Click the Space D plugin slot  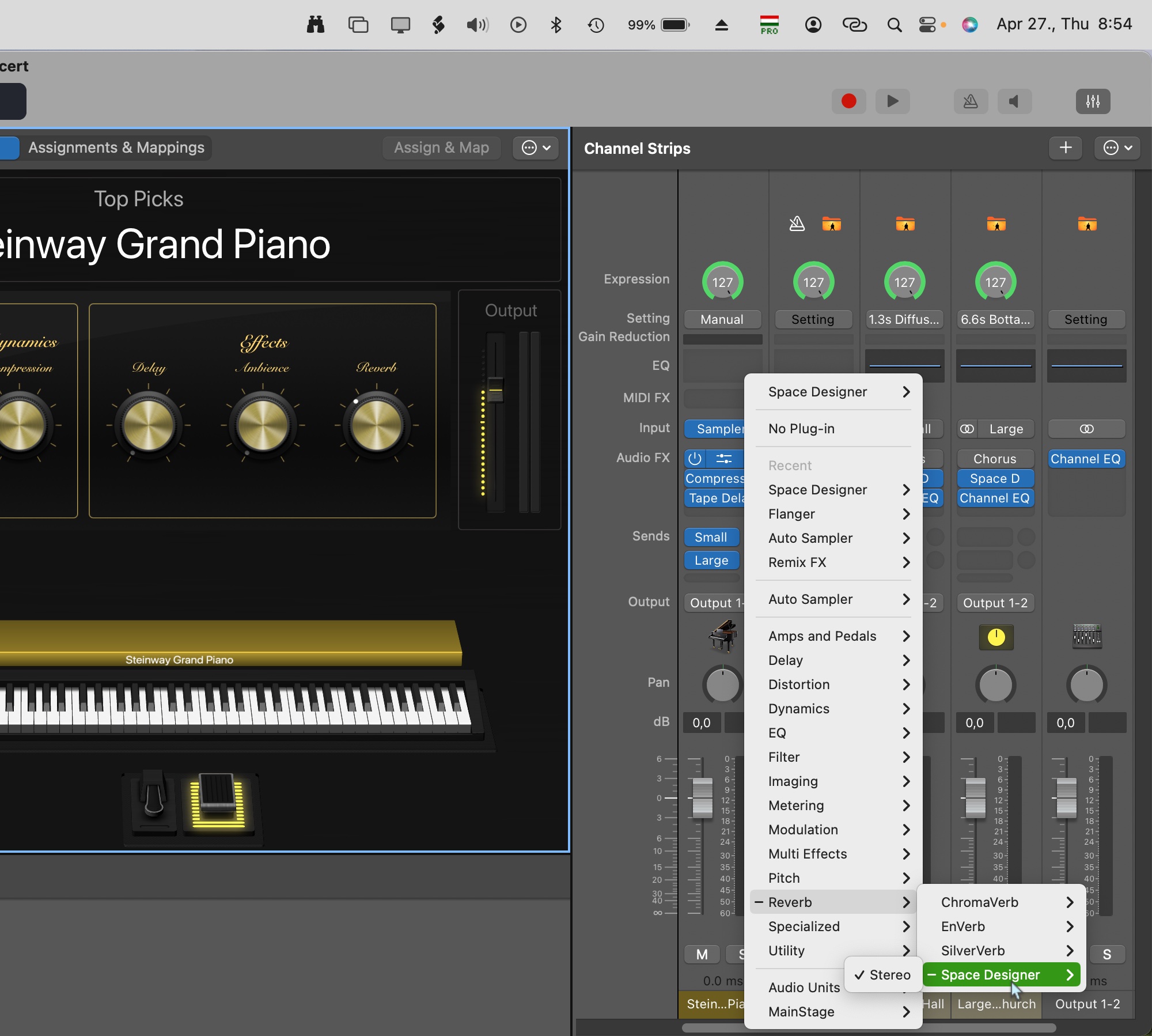click(x=995, y=478)
